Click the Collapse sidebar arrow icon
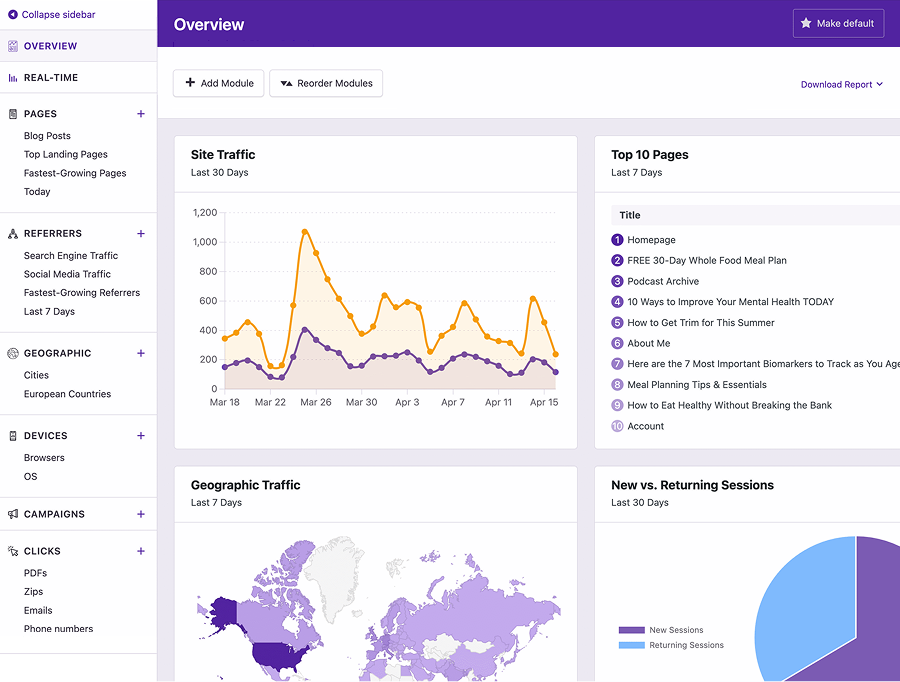The image size is (900, 682). click(13, 14)
